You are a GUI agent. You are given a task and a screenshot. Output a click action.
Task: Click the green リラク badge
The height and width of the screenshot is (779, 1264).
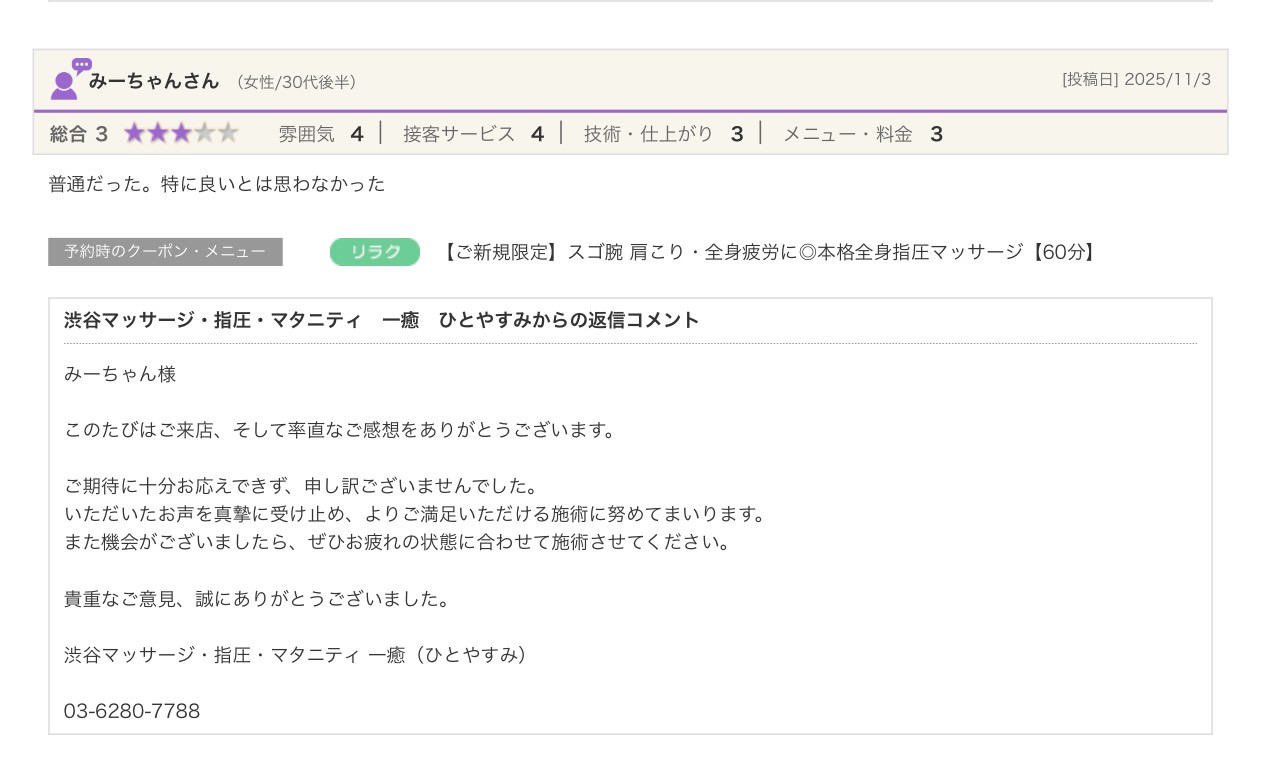click(x=375, y=252)
